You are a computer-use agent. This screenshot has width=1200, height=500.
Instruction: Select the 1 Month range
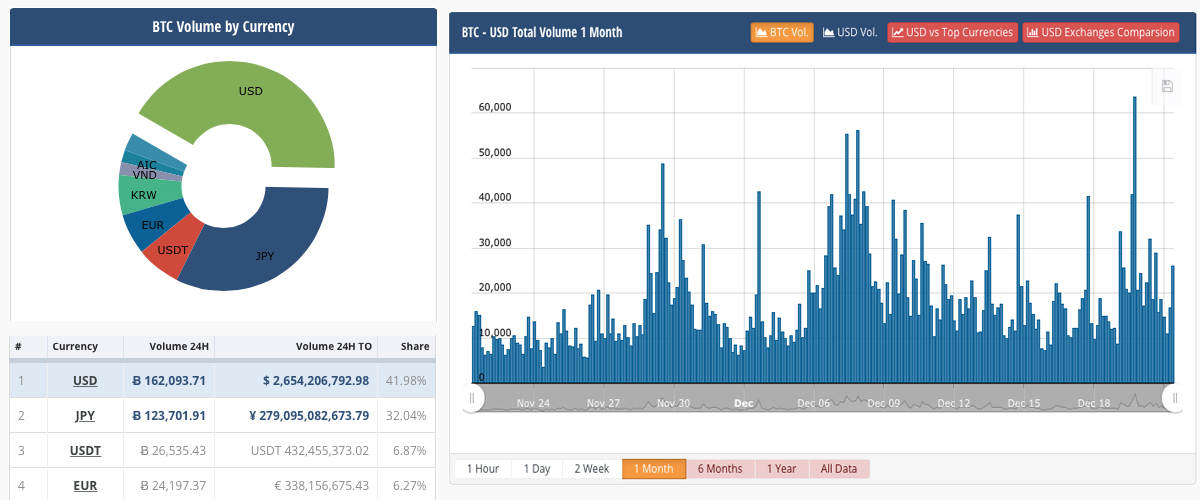(654, 469)
